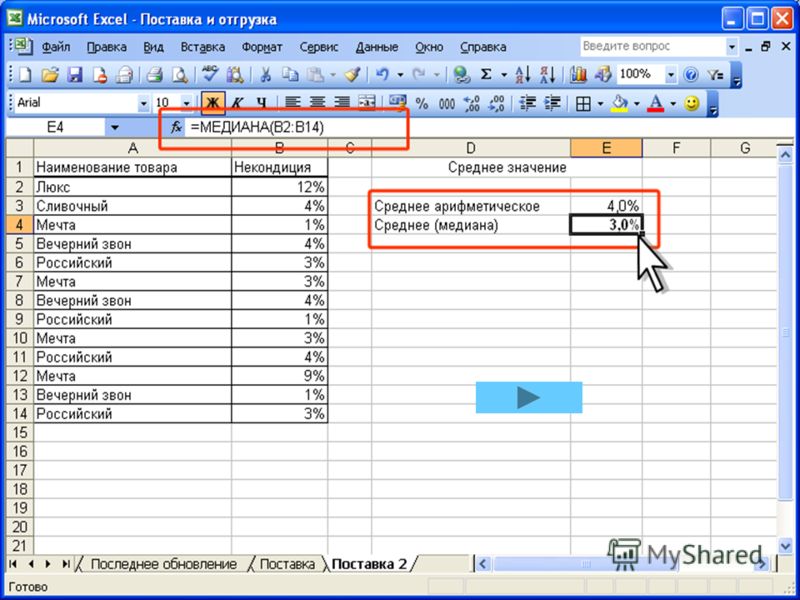This screenshot has height=600, width=800.
Task: Activate the Format Painter brush
Action: (352, 75)
